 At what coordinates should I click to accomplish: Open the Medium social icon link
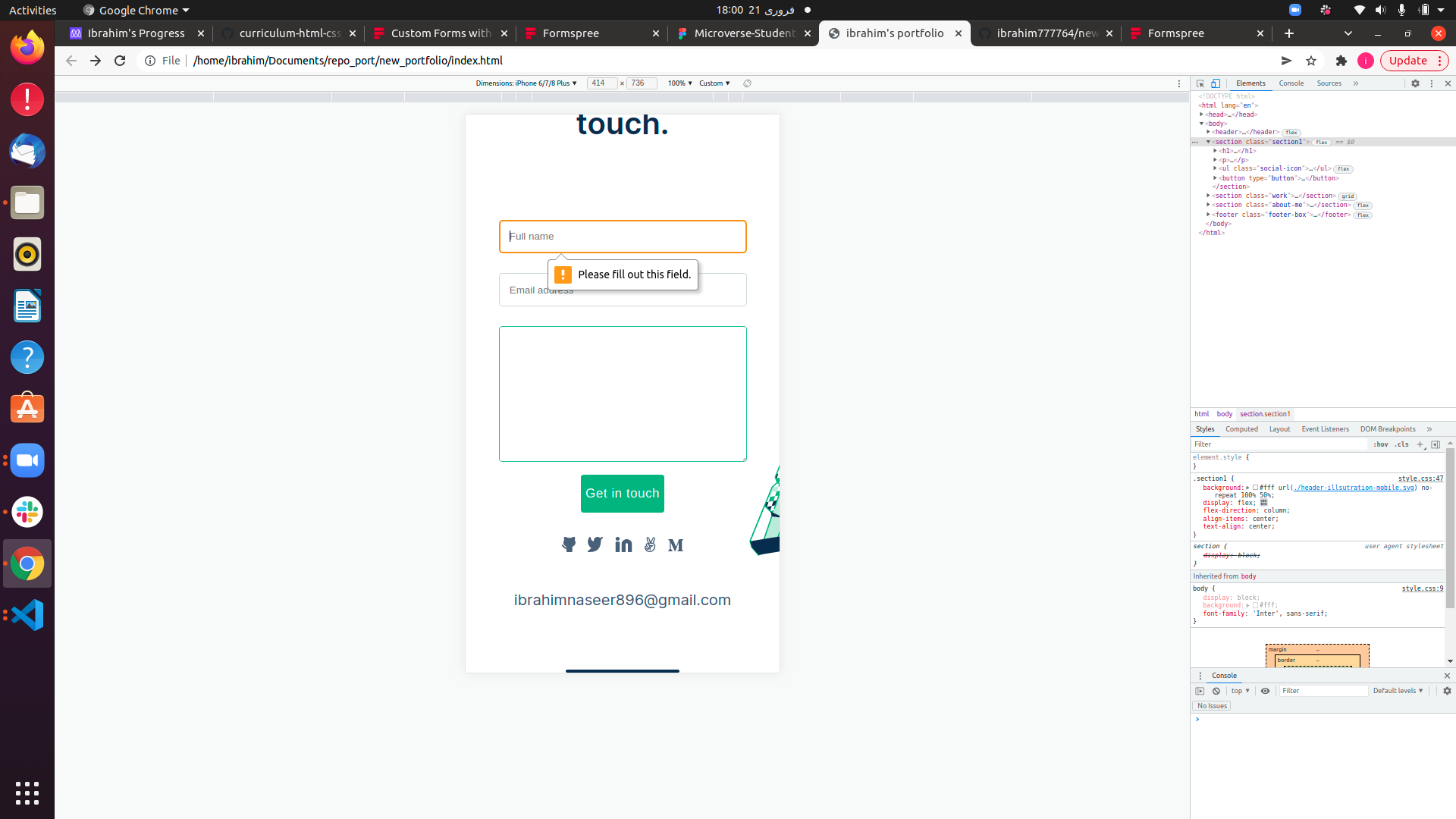(676, 545)
